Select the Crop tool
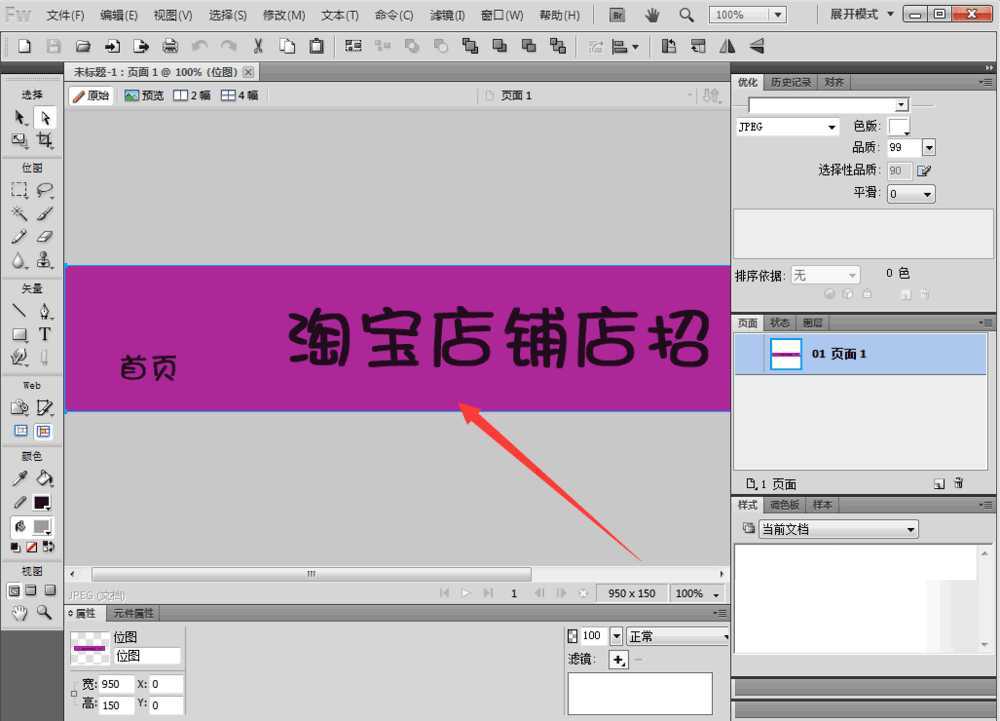Image resolution: width=1000 pixels, height=721 pixels. [45, 141]
